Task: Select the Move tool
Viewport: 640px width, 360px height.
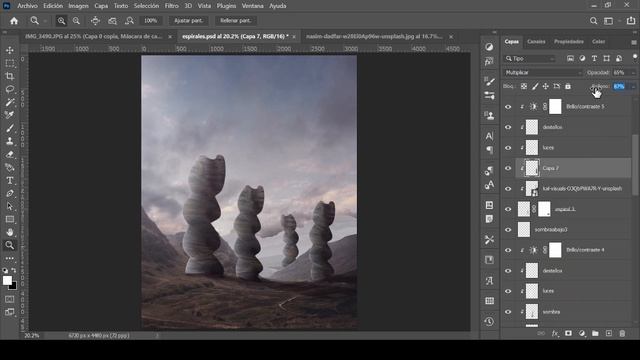Action: (x=10, y=50)
